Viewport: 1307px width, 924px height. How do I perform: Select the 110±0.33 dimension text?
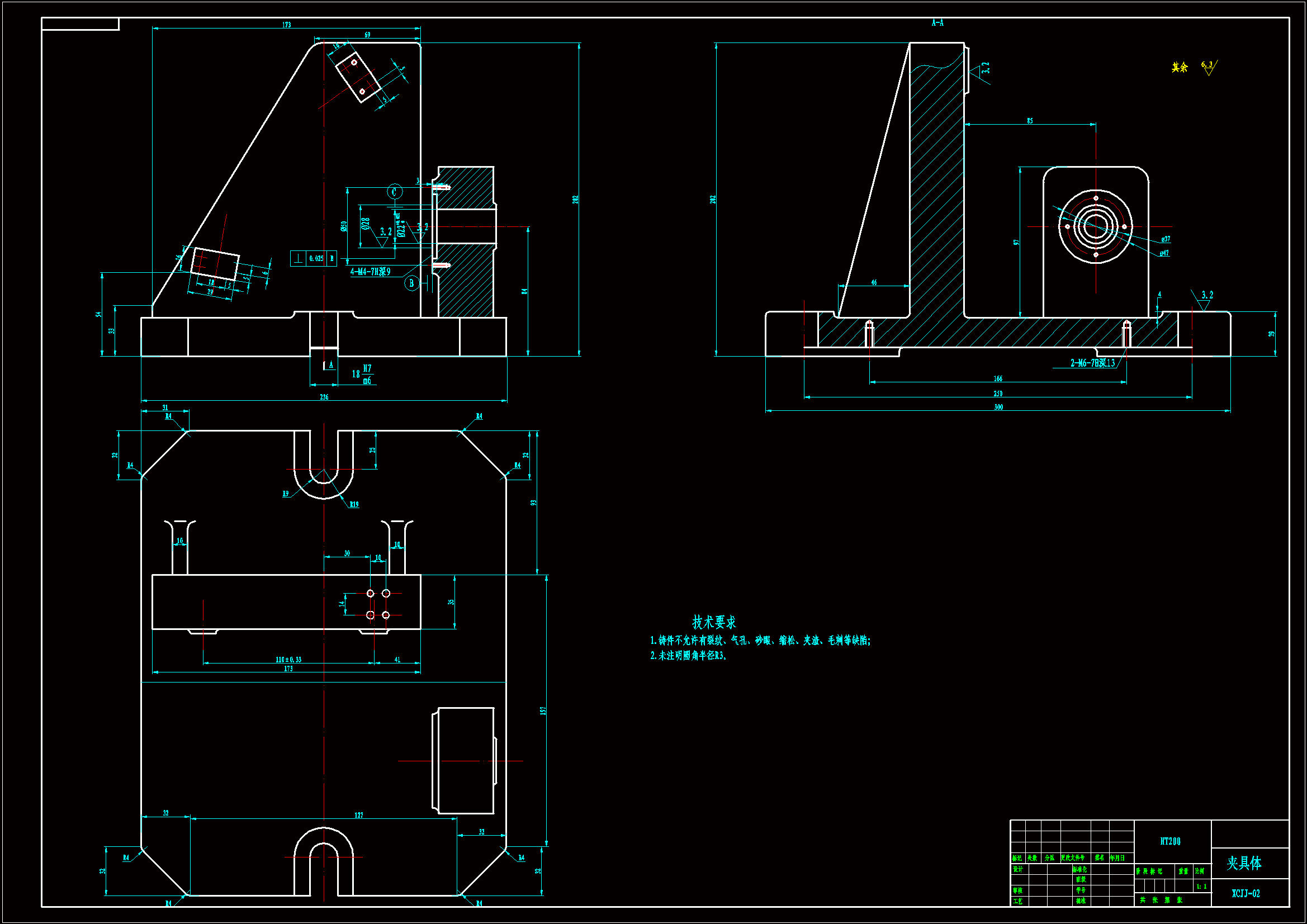click(288, 659)
